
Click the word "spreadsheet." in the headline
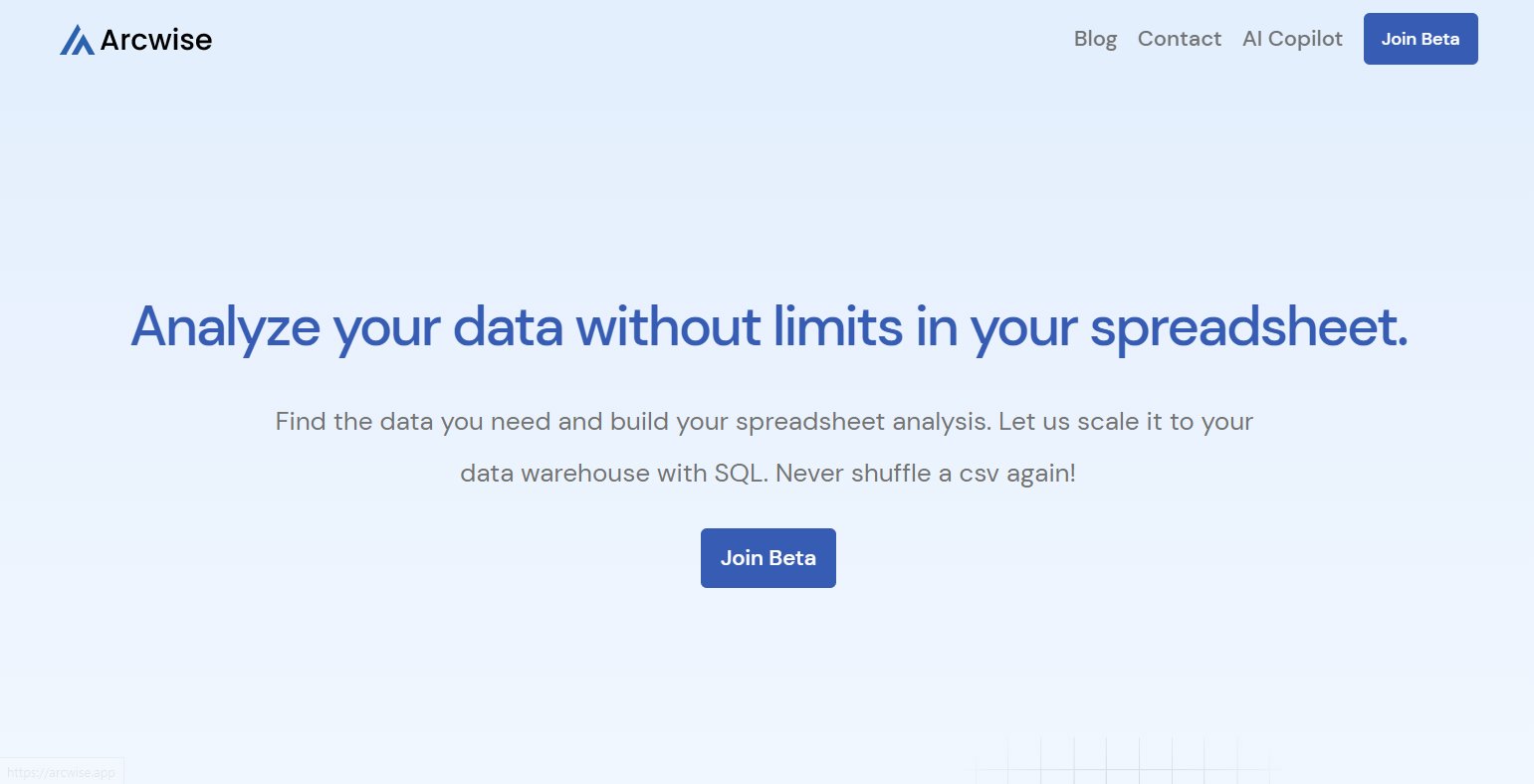coord(1249,326)
